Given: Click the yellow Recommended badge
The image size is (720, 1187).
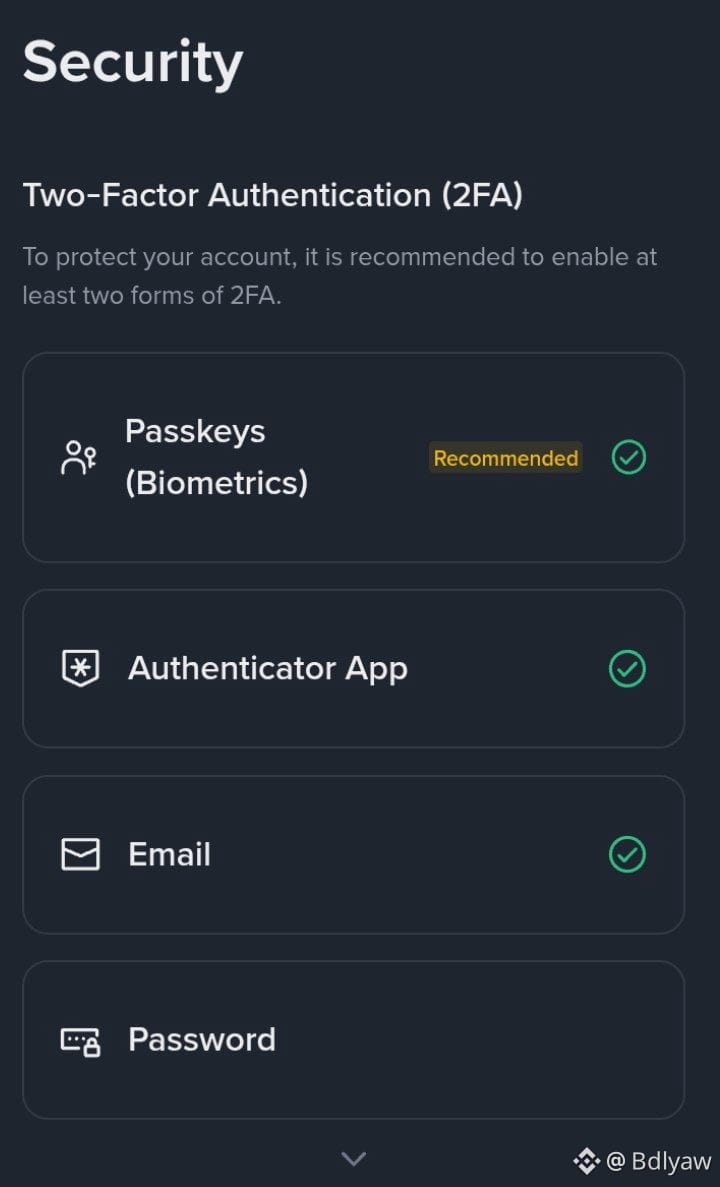Looking at the screenshot, I should pos(505,458).
